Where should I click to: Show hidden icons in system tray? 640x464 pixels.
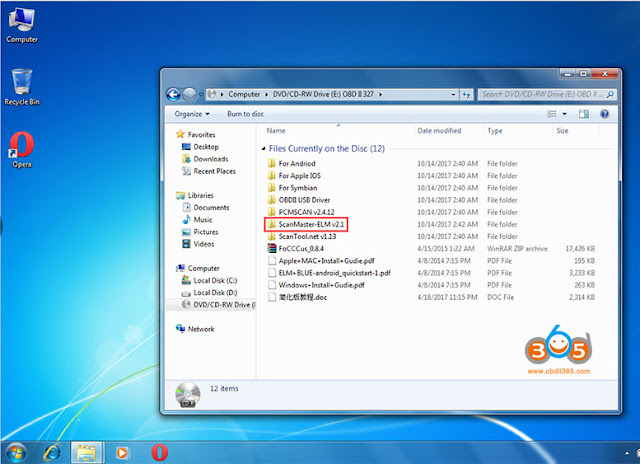627,453
